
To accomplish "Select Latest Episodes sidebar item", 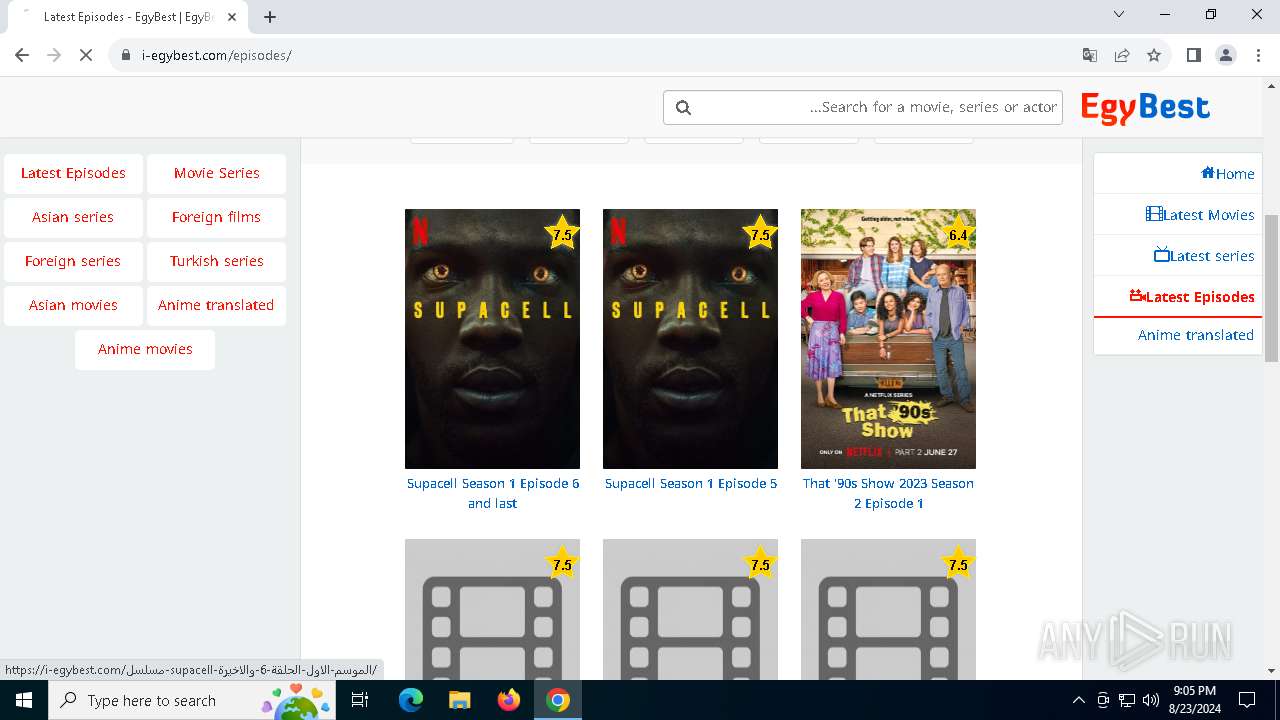I will tap(1178, 297).
